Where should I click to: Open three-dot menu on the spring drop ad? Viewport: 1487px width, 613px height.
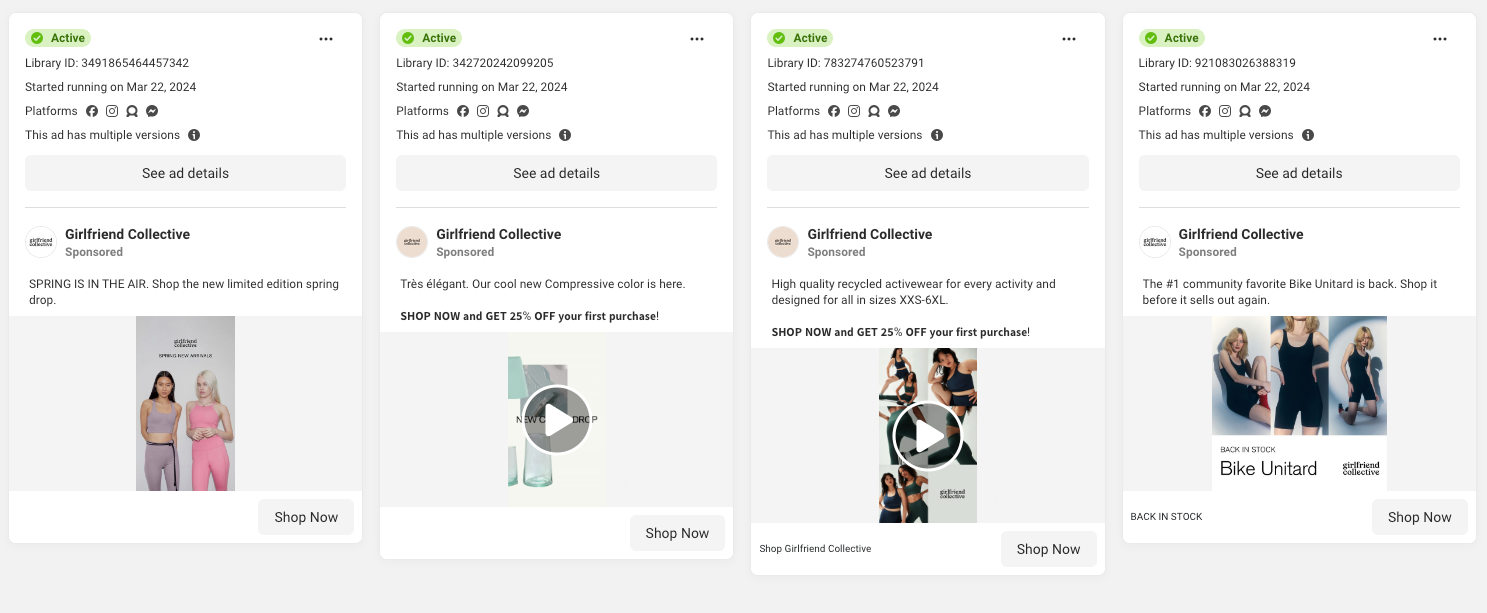[x=326, y=39]
